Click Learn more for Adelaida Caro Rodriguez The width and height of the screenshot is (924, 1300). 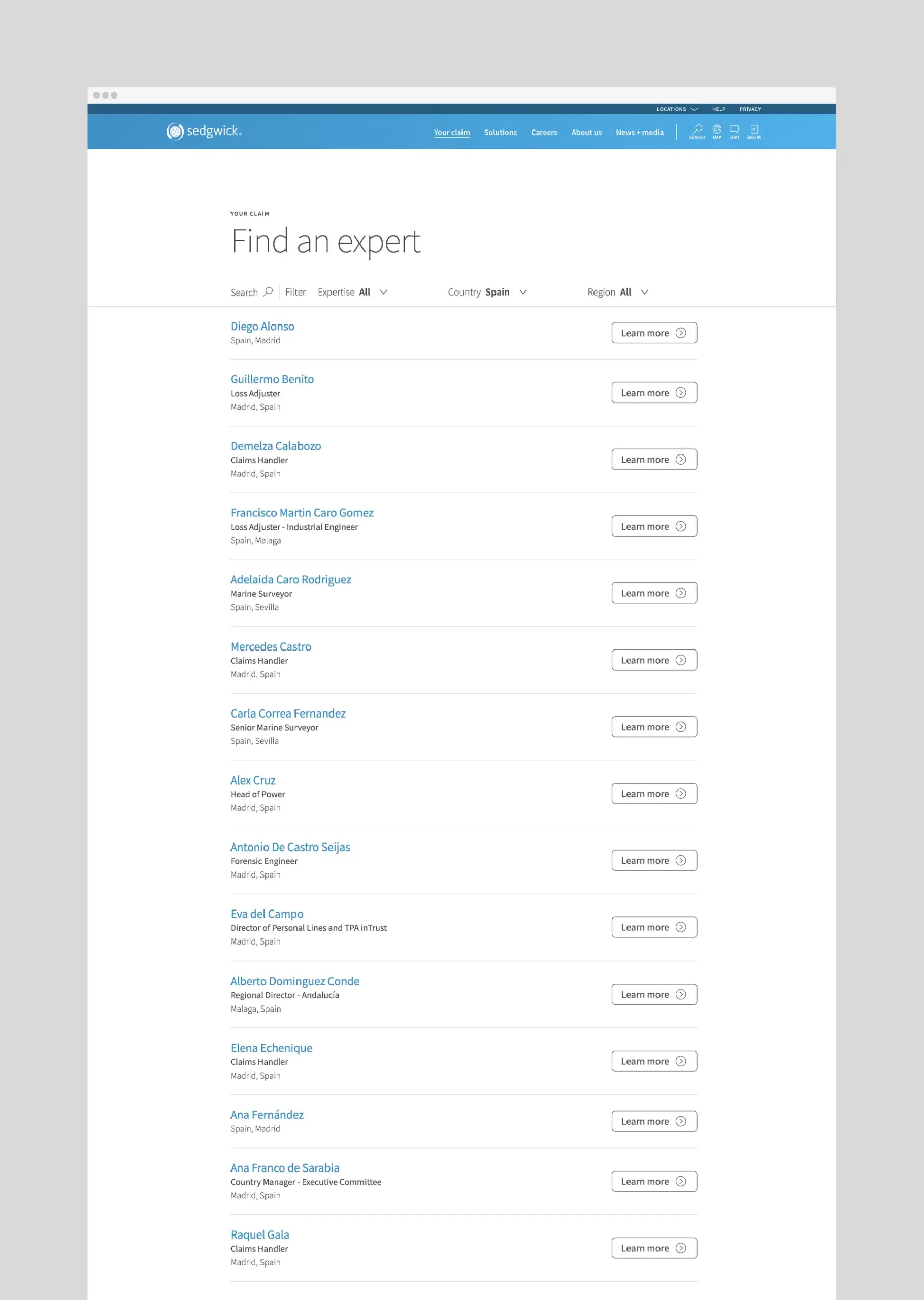pos(654,593)
